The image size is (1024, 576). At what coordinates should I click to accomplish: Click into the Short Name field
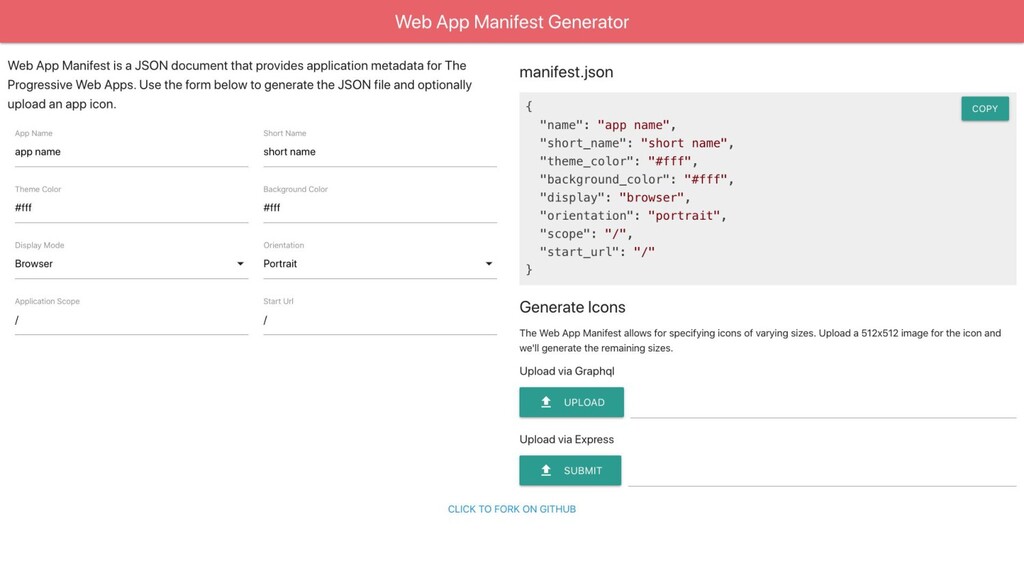379,152
